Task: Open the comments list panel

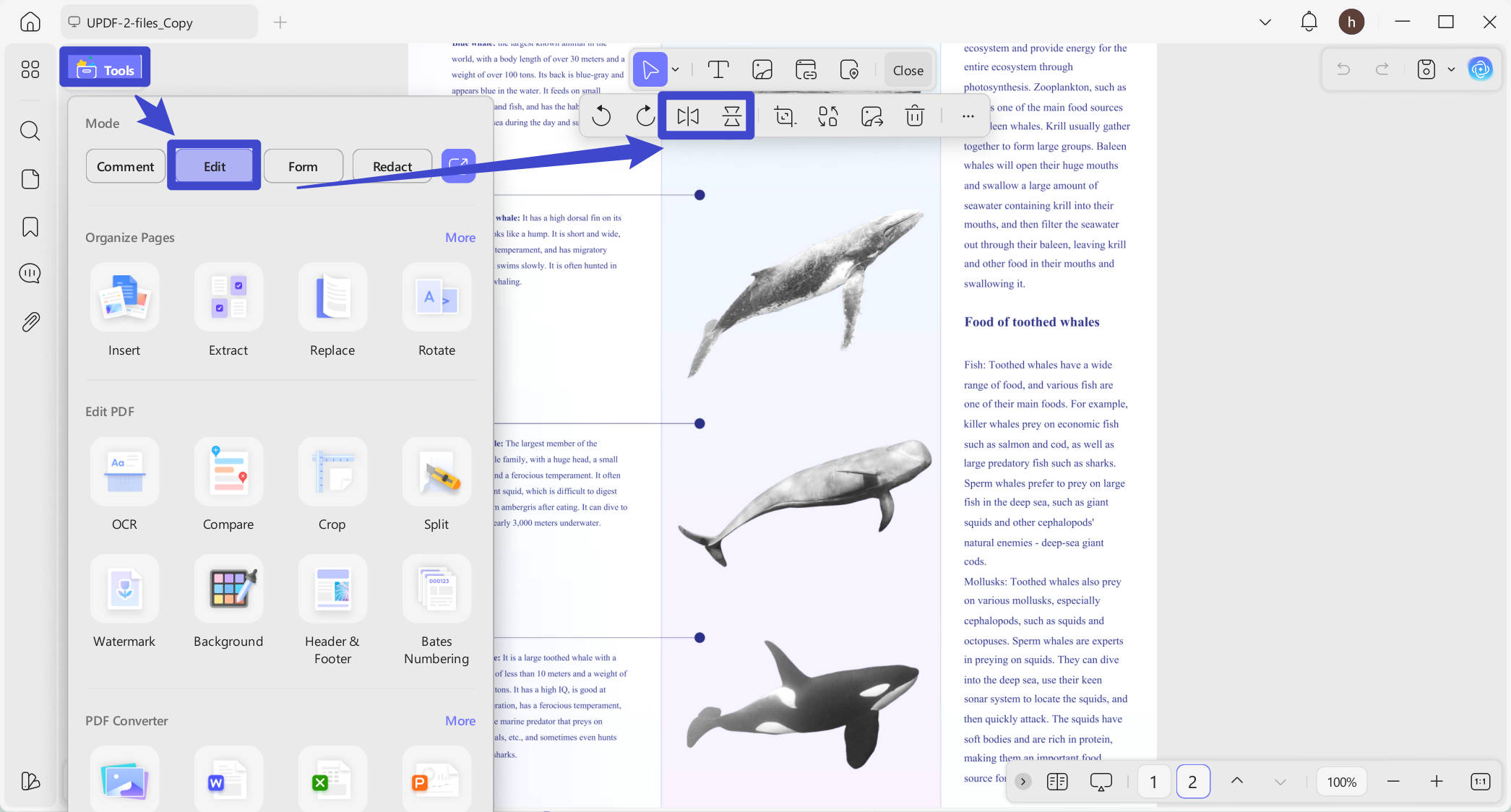Action: tap(30, 274)
